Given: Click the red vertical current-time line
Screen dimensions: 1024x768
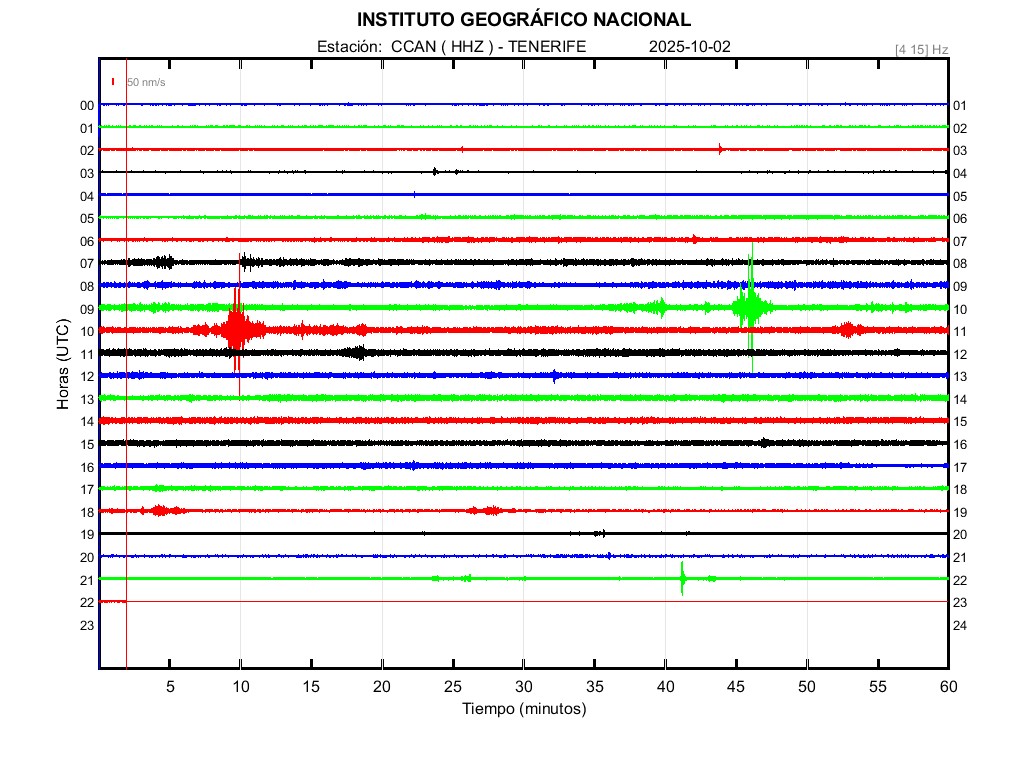Looking at the screenshot, I should 127,400.
